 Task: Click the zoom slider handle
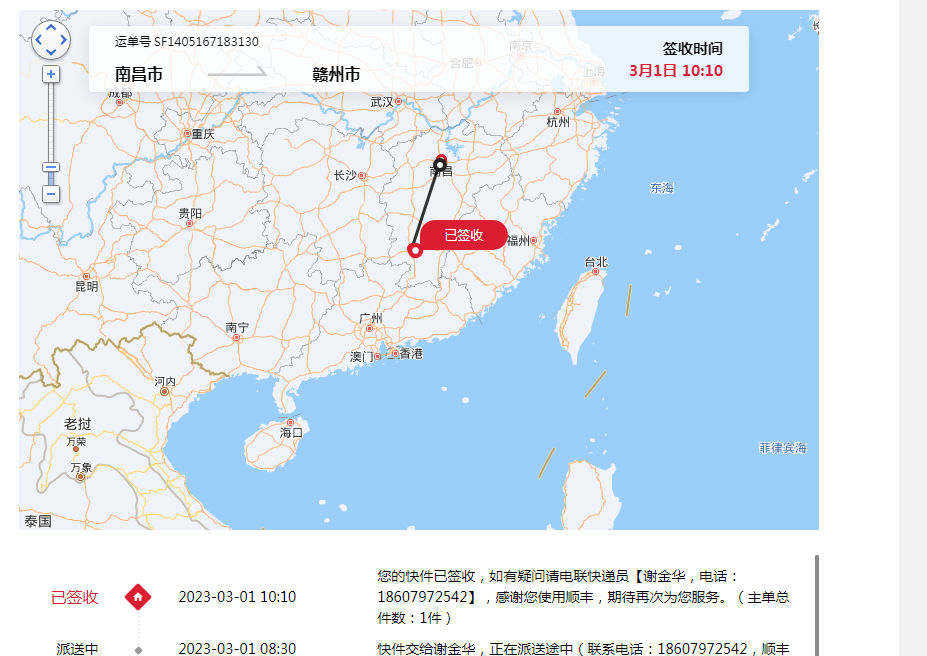[51, 167]
